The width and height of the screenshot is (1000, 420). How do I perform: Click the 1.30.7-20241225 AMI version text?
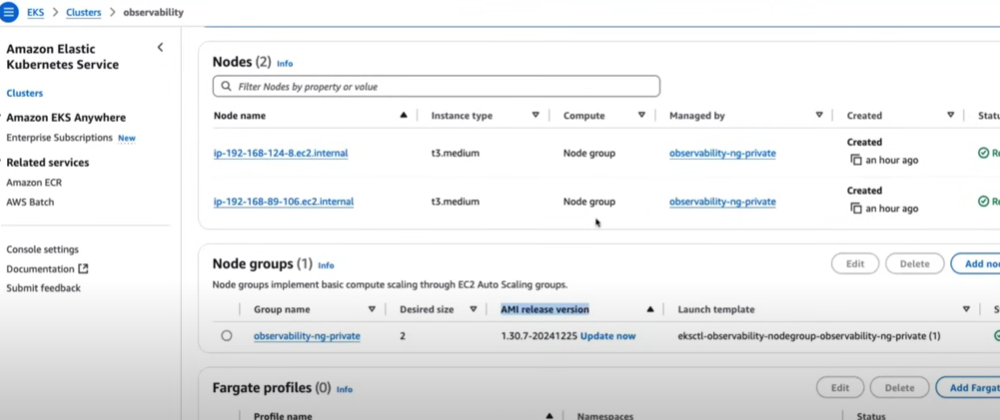(539, 336)
